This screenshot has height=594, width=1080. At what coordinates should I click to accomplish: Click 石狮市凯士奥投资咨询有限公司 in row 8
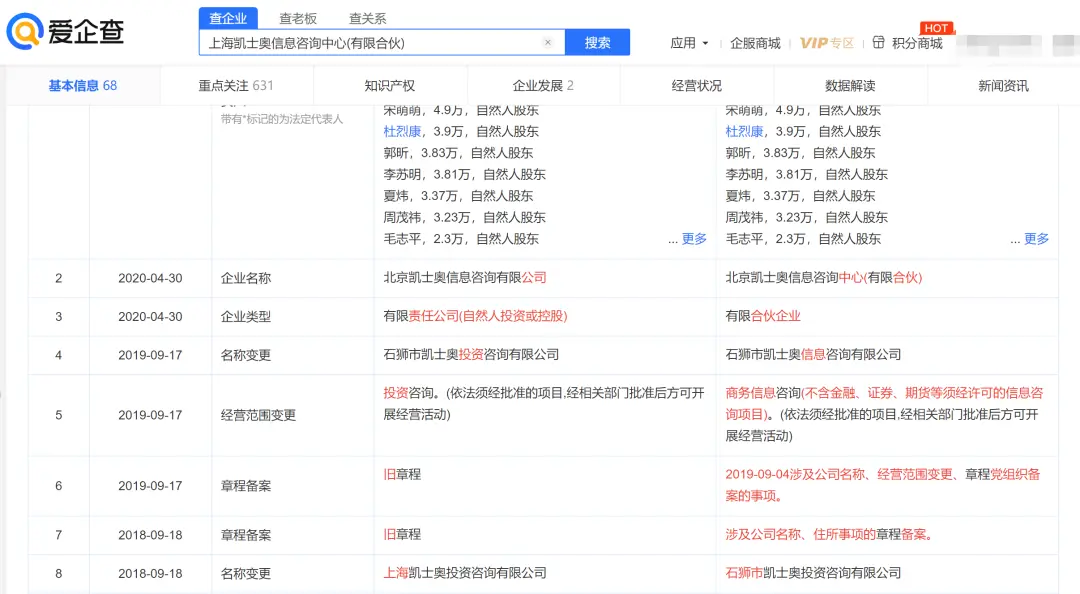click(813, 573)
